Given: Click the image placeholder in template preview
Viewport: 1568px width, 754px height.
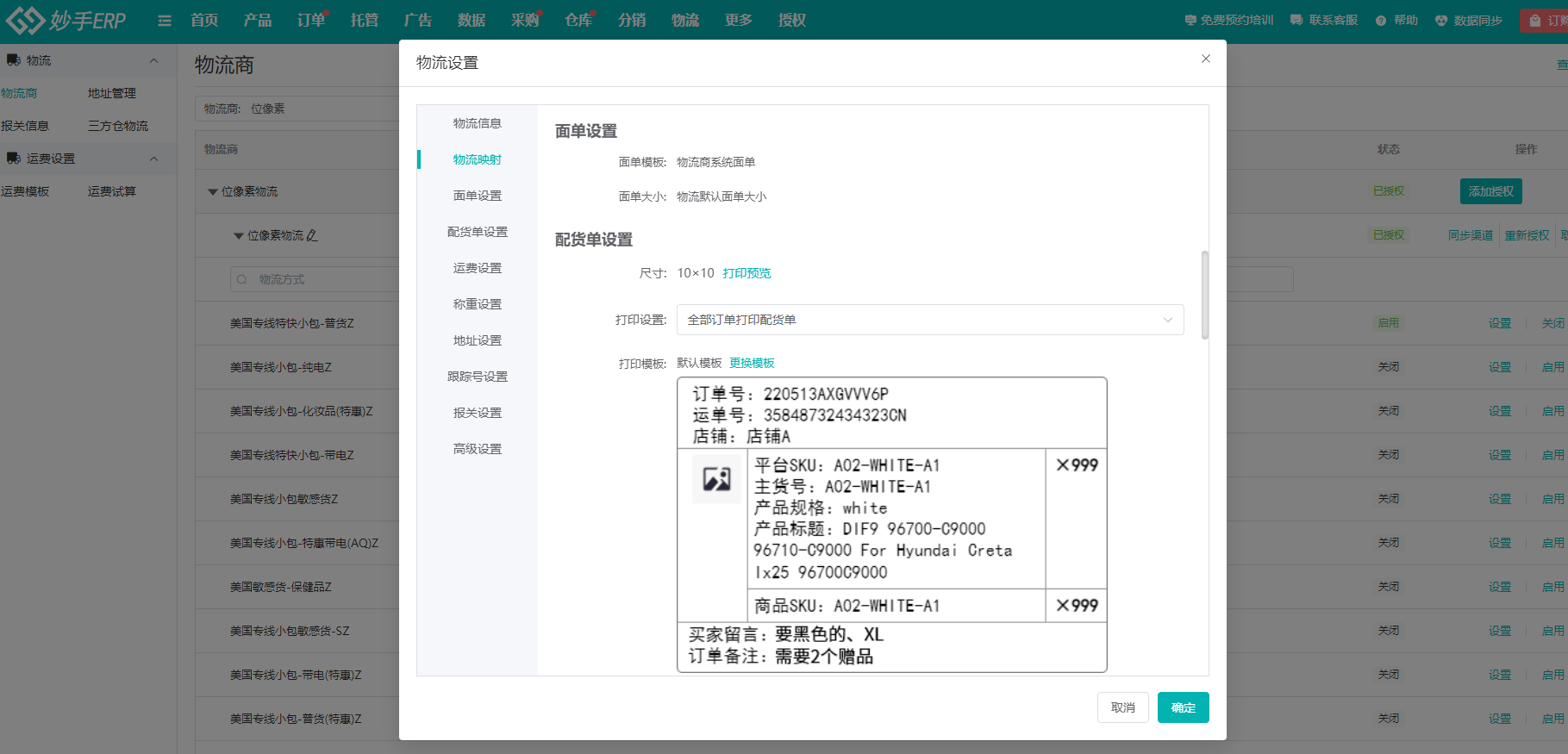Looking at the screenshot, I should [x=716, y=478].
